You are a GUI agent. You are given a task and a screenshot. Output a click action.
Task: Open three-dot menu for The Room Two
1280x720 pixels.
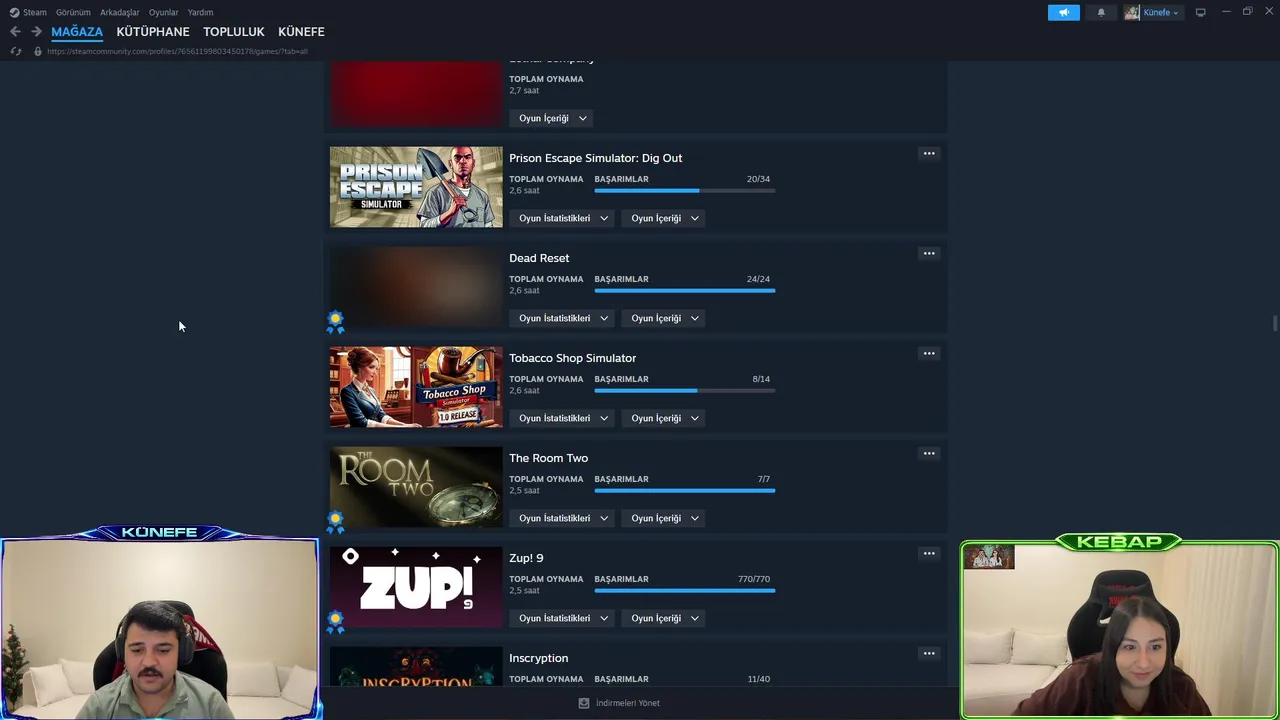coord(929,454)
